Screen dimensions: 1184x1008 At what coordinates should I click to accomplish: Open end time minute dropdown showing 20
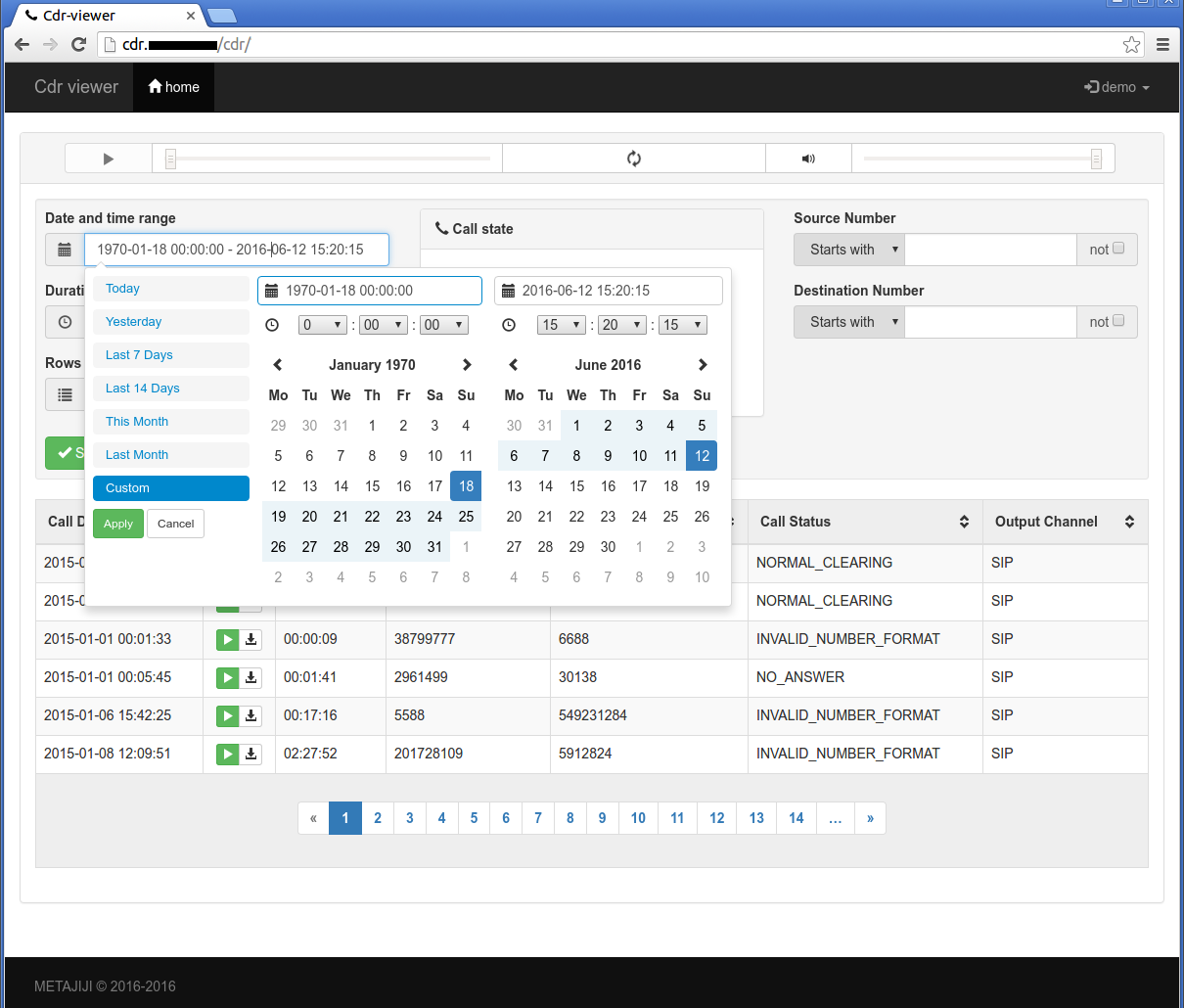(x=622, y=325)
